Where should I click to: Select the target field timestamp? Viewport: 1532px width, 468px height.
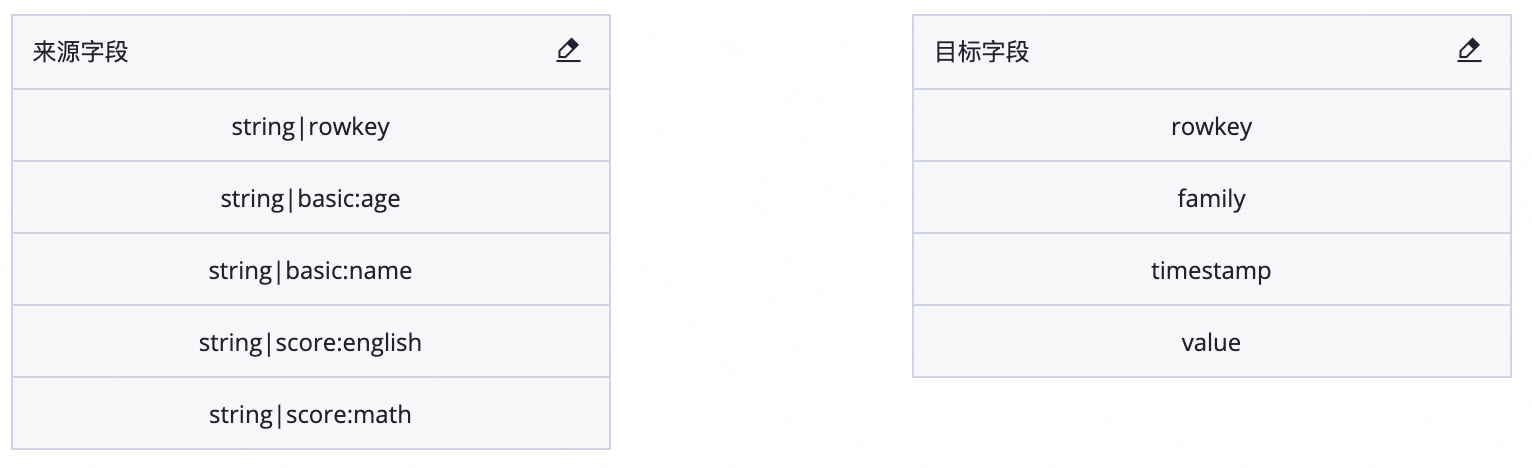click(x=1211, y=271)
